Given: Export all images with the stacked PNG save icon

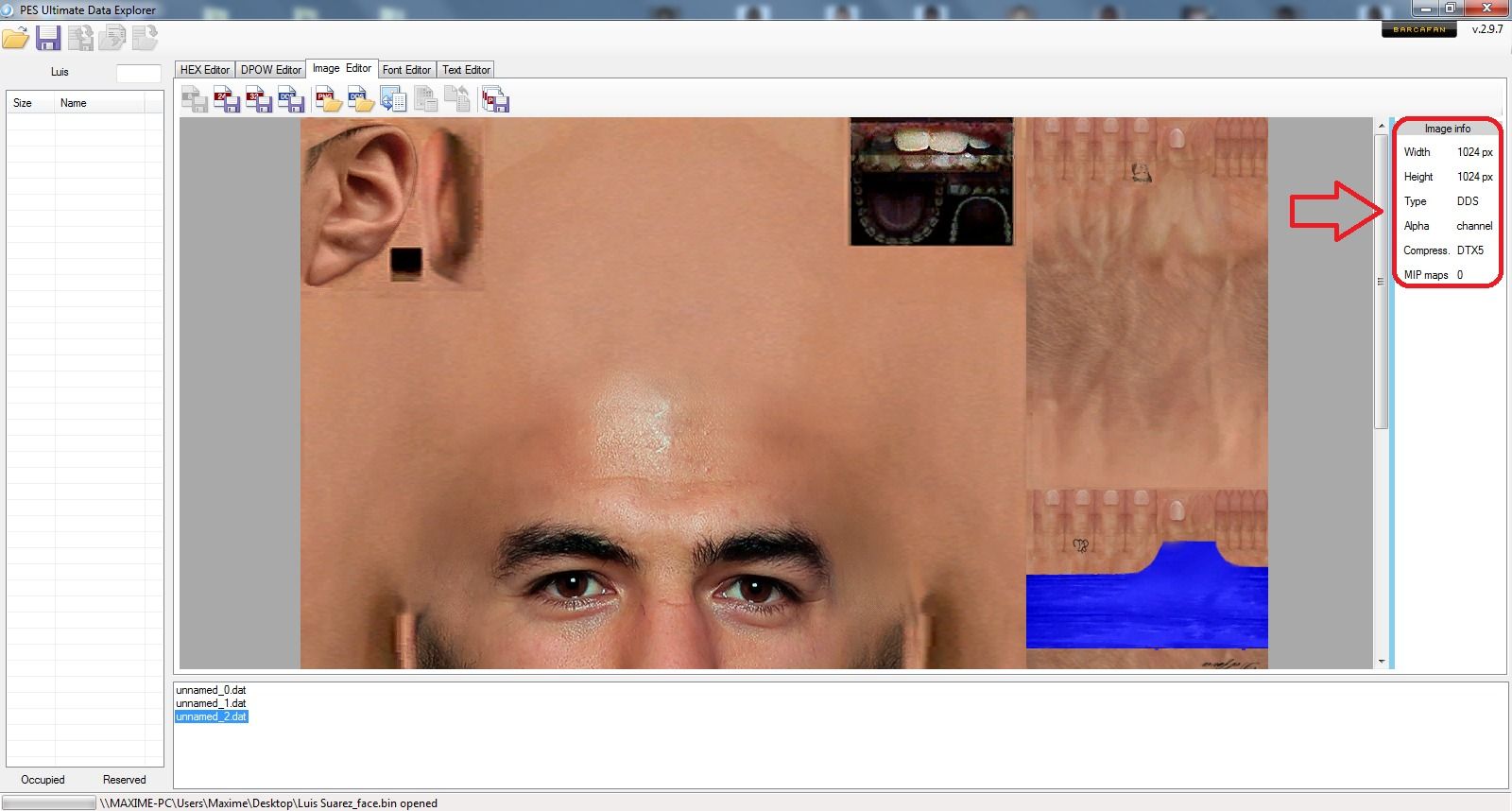Looking at the screenshot, I should coord(495,99).
